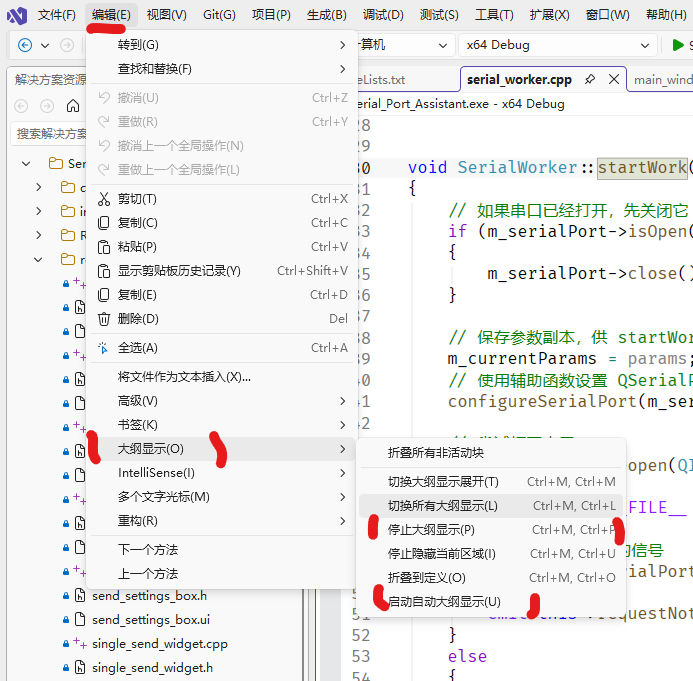Click 切换大纲显示展开(T) submenu item
693x681 pixels.
tap(491, 482)
